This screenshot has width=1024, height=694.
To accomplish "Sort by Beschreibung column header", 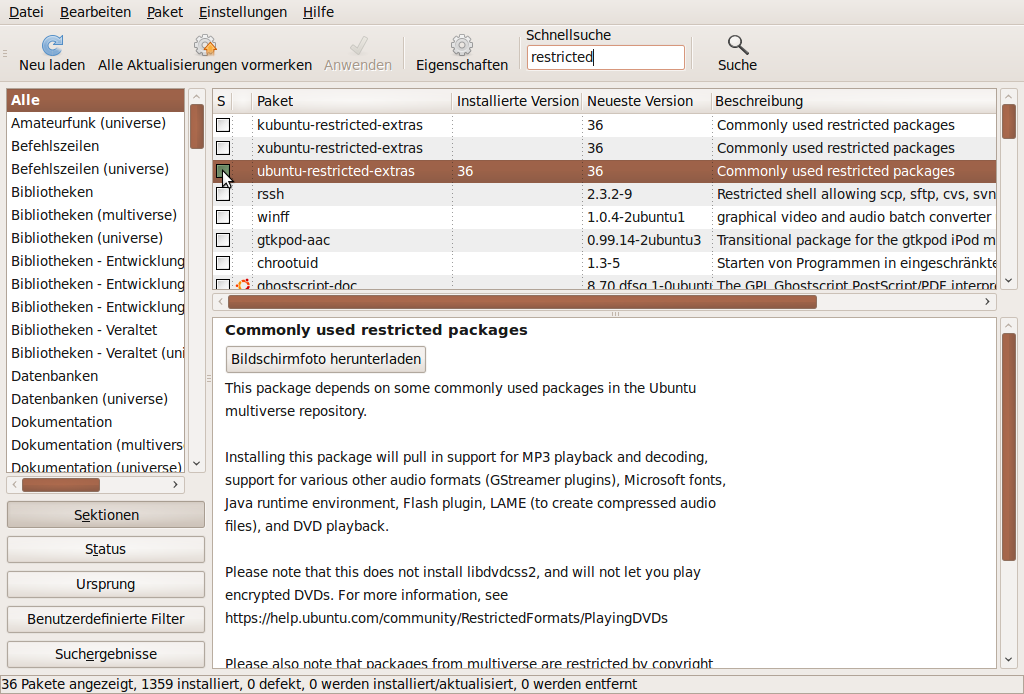I will [854, 101].
